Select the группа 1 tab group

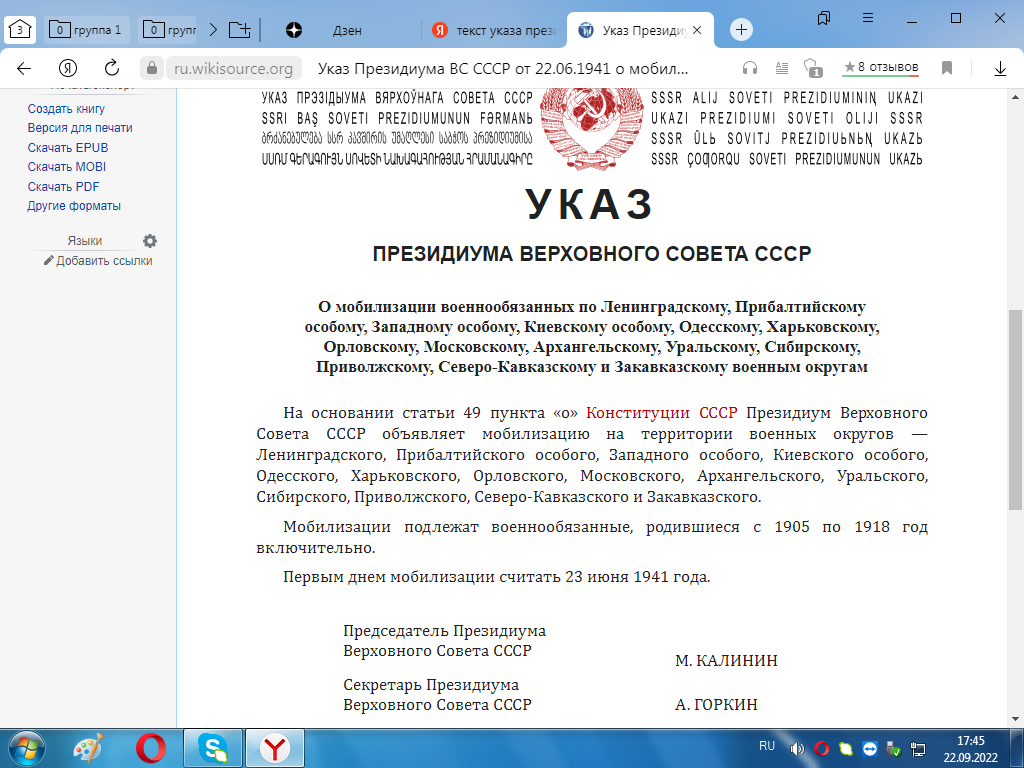[85, 30]
